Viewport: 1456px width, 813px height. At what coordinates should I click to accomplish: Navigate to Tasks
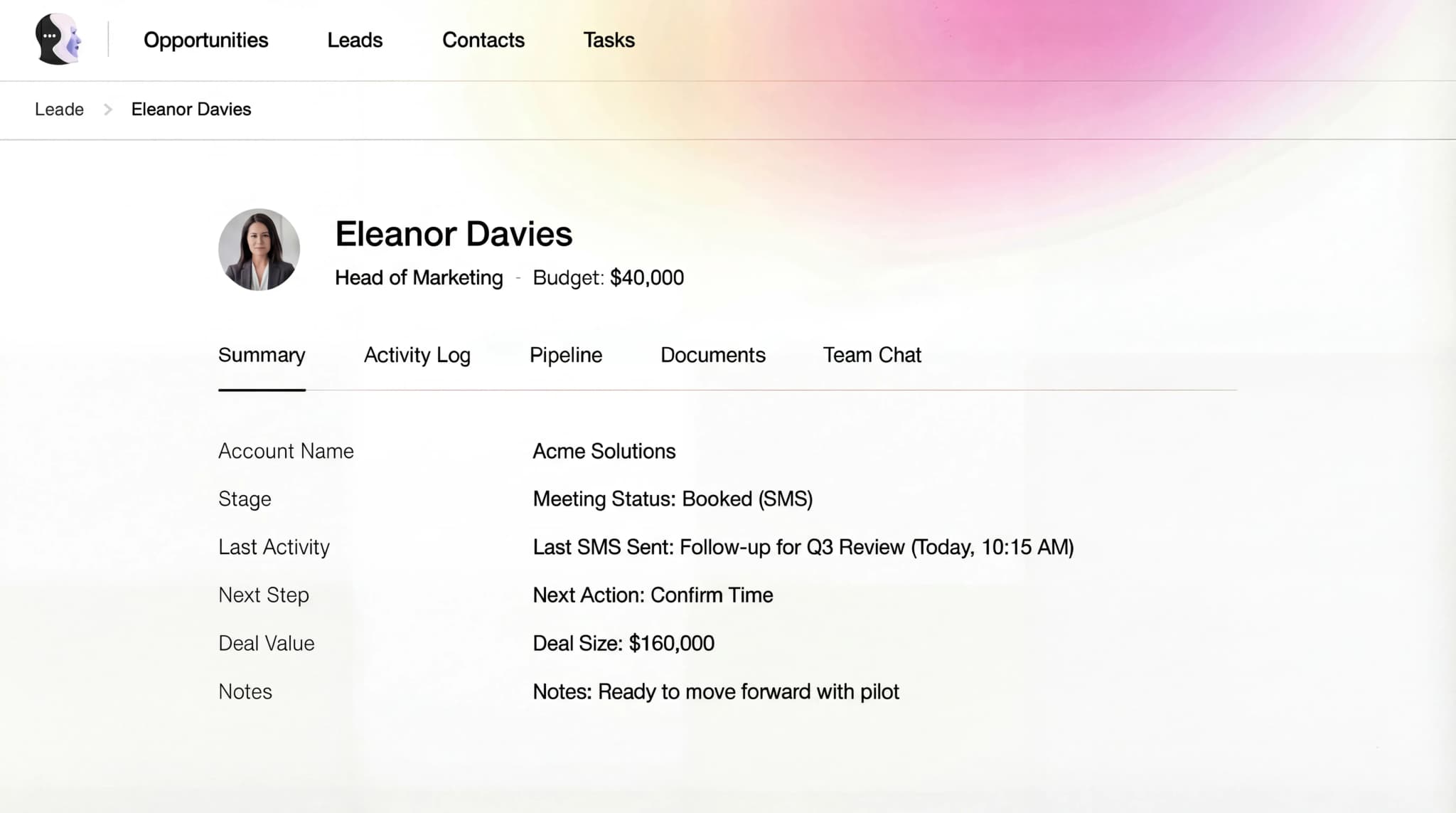(609, 40)
